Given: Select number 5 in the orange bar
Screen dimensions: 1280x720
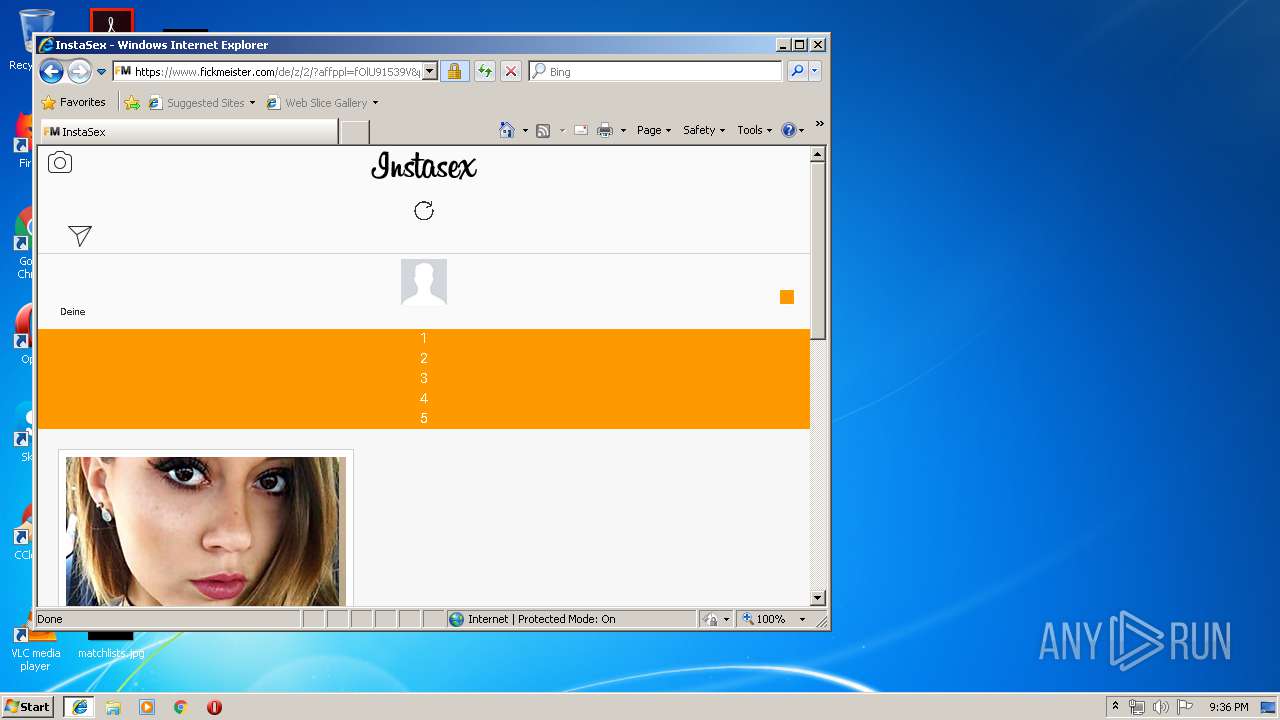Looking at the screenshot, I should [x=424, y=418].
